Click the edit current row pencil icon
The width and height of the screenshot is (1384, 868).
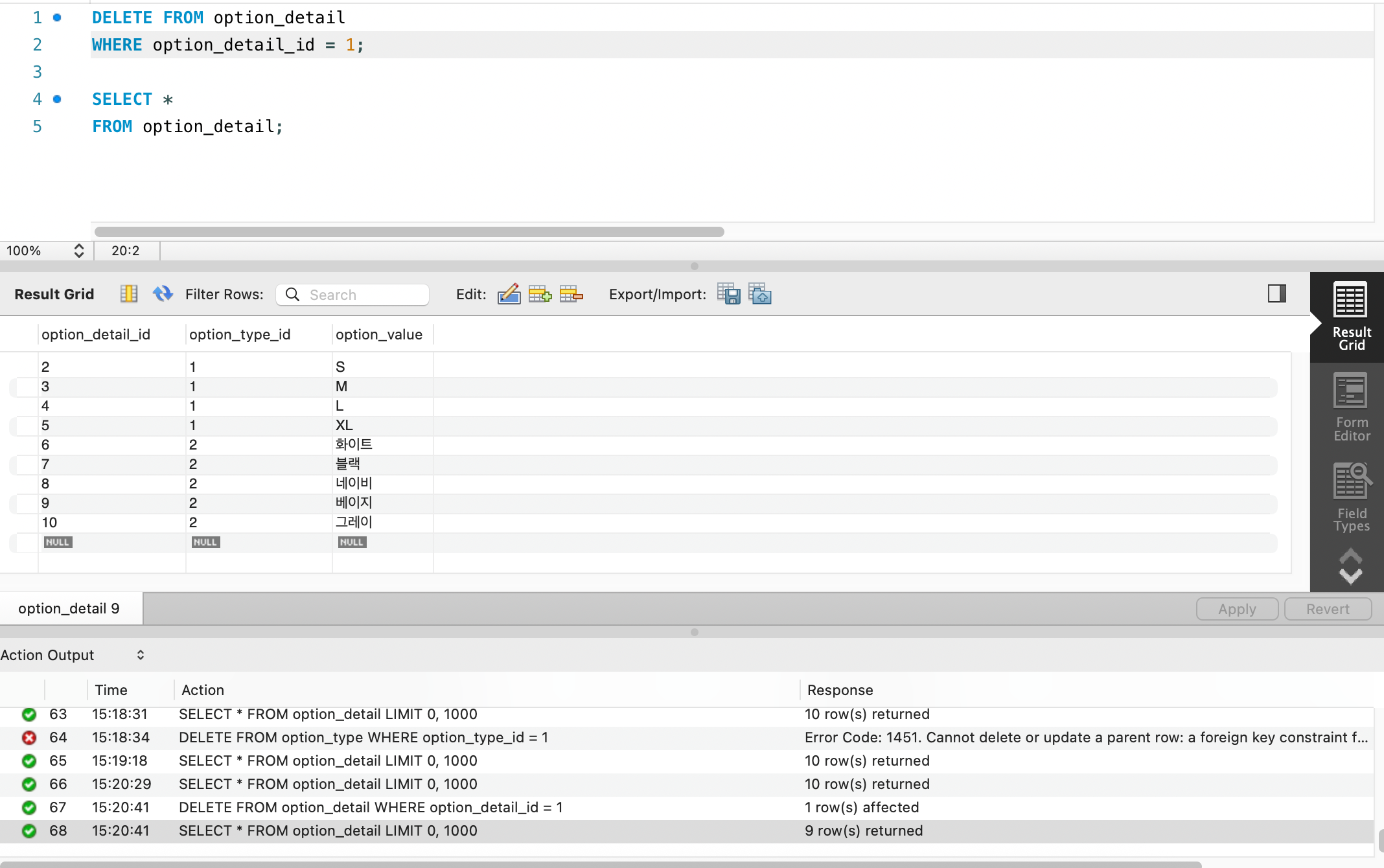coord(509,294)
